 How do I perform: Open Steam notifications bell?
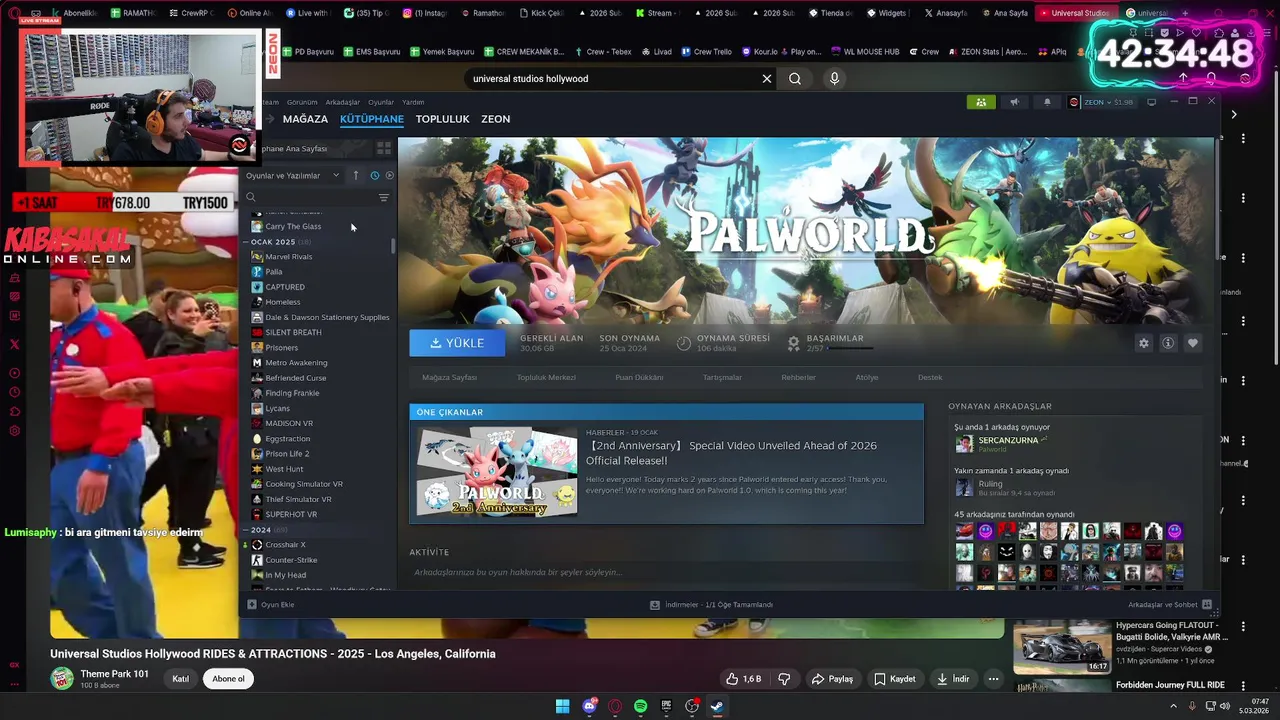point(1047,102)
